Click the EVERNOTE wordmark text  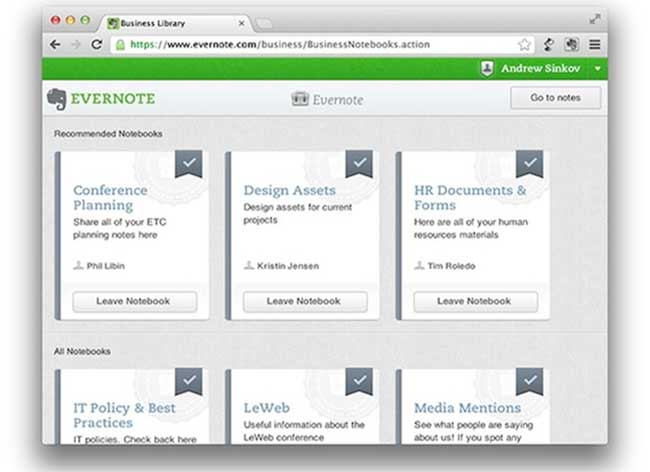pyautogui.click(x=113, y=99)
